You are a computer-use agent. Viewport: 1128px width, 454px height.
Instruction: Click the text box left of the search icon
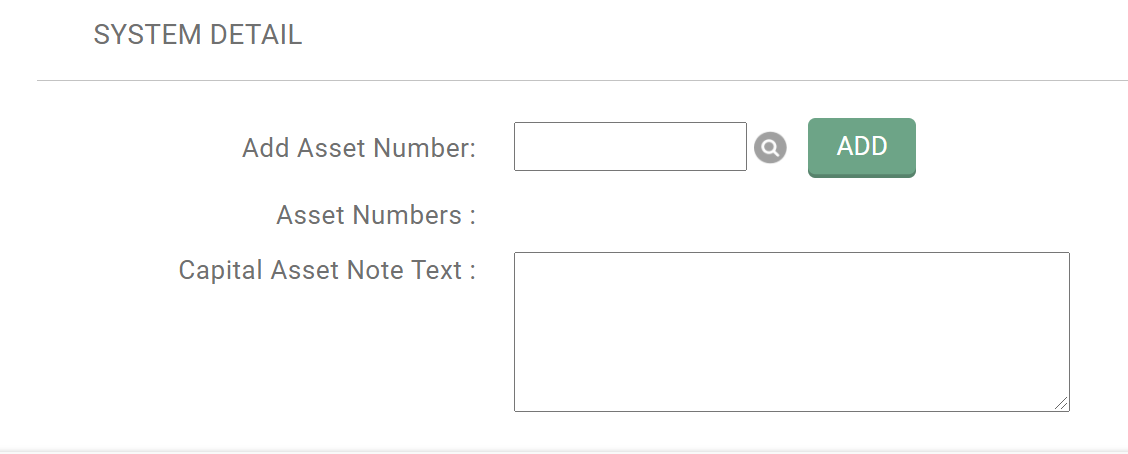[630, 147]
